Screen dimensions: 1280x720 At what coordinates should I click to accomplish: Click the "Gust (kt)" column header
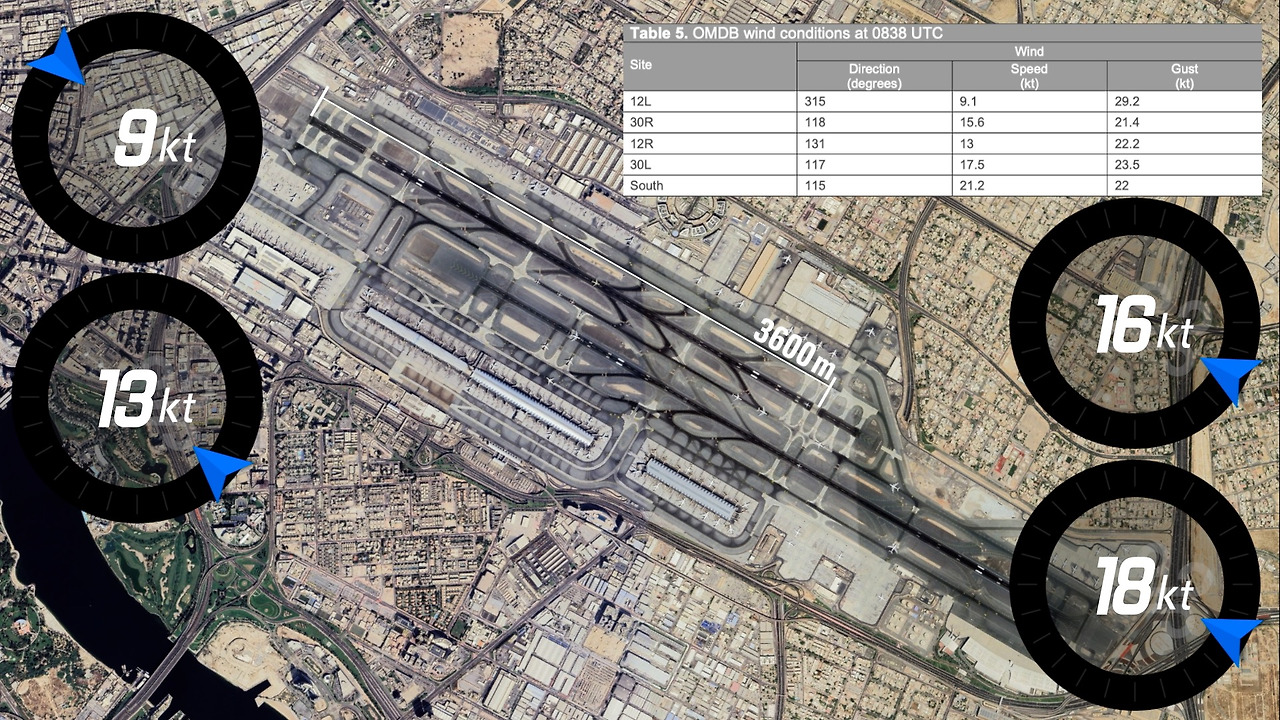click(x=1184, y=76)
